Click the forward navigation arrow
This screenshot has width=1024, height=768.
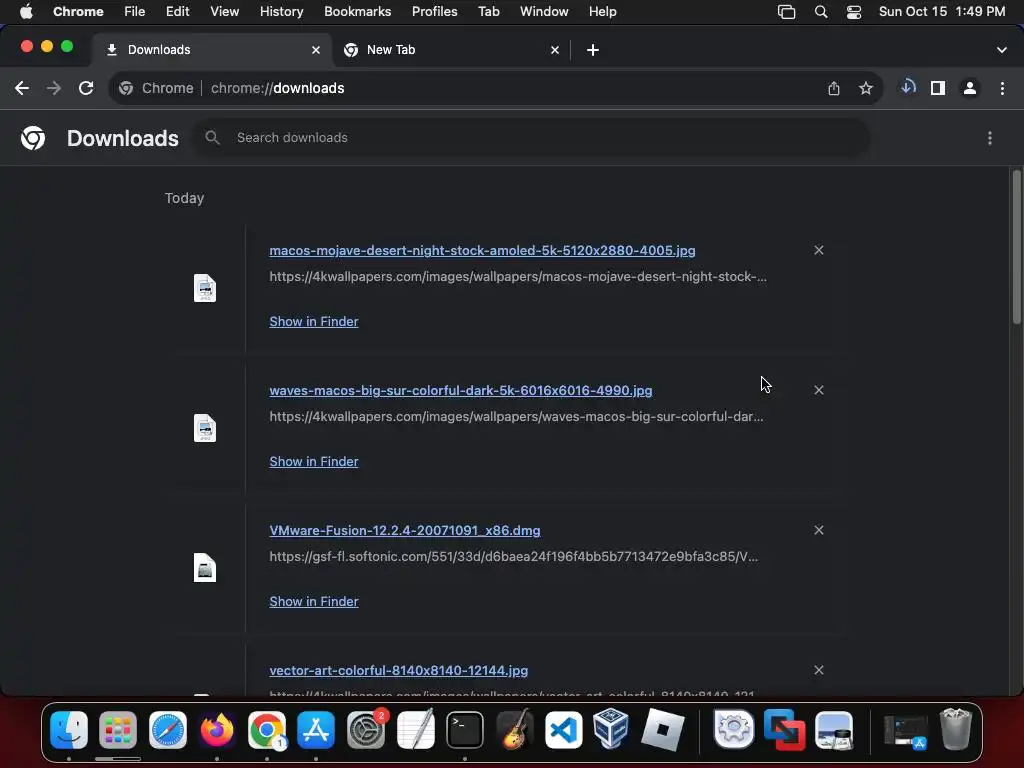[54, 88]
